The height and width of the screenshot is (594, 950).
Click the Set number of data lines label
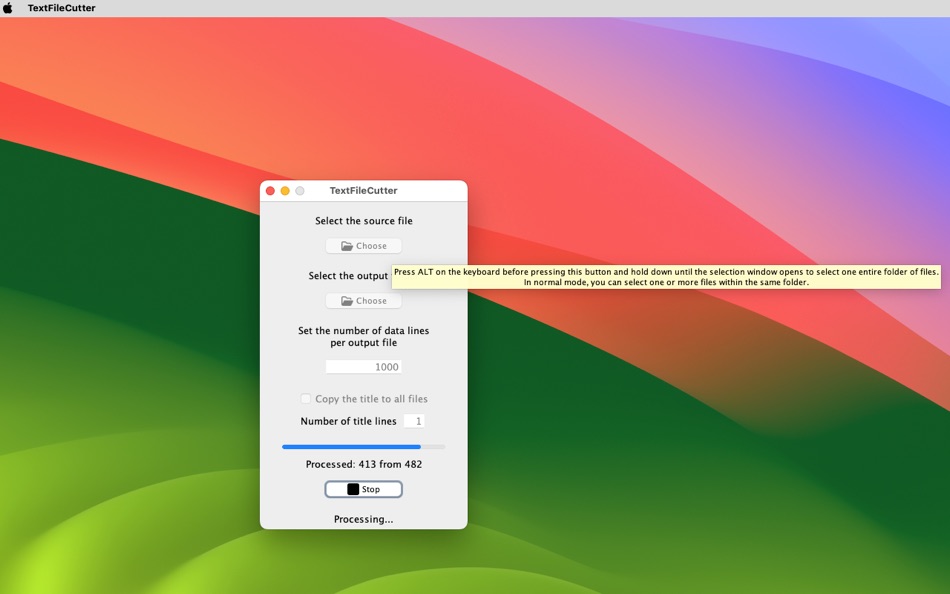tap(364, 336)
